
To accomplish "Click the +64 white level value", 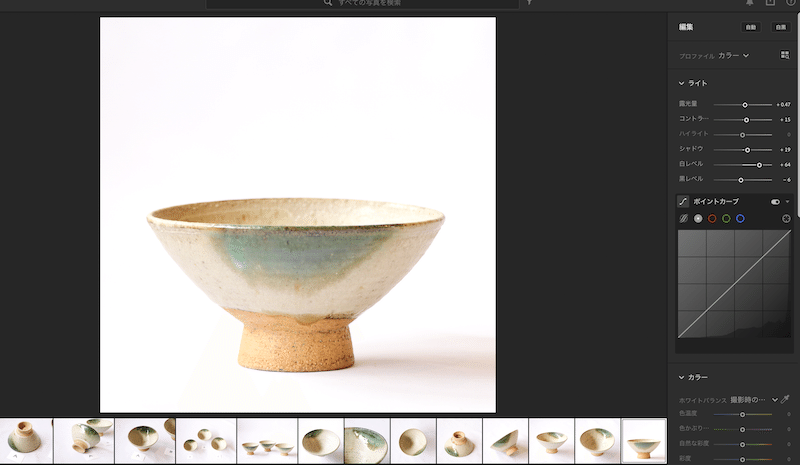I will 785,165.
